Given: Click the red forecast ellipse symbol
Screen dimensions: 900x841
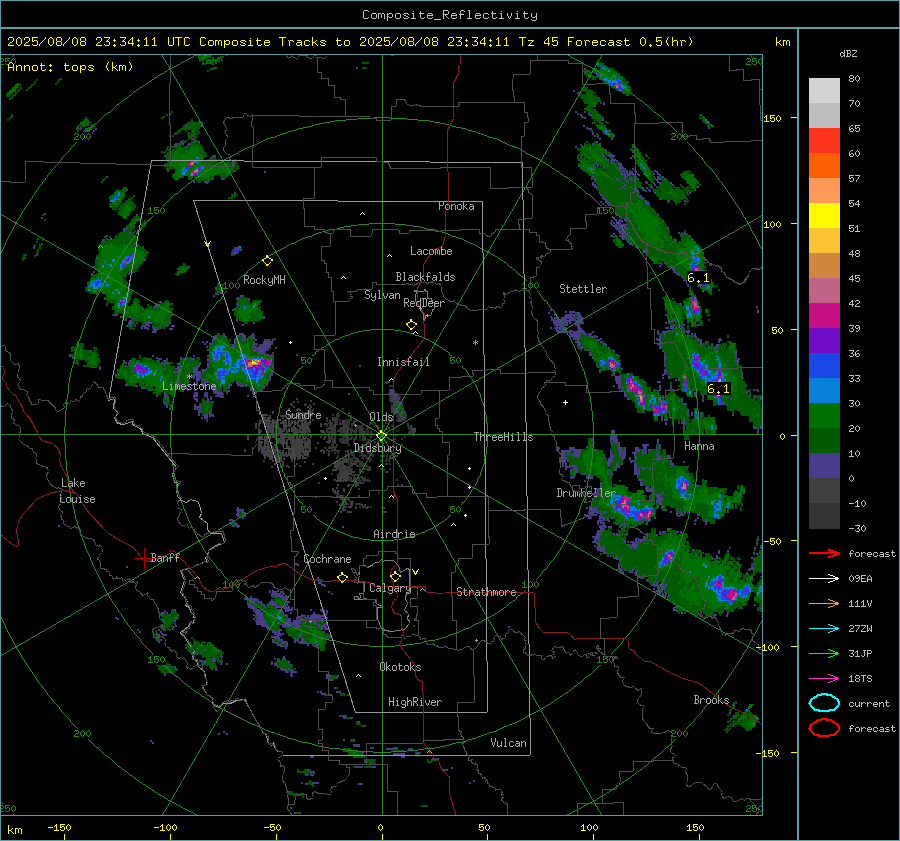Looking at the screenshot, I should coord(824,728).
